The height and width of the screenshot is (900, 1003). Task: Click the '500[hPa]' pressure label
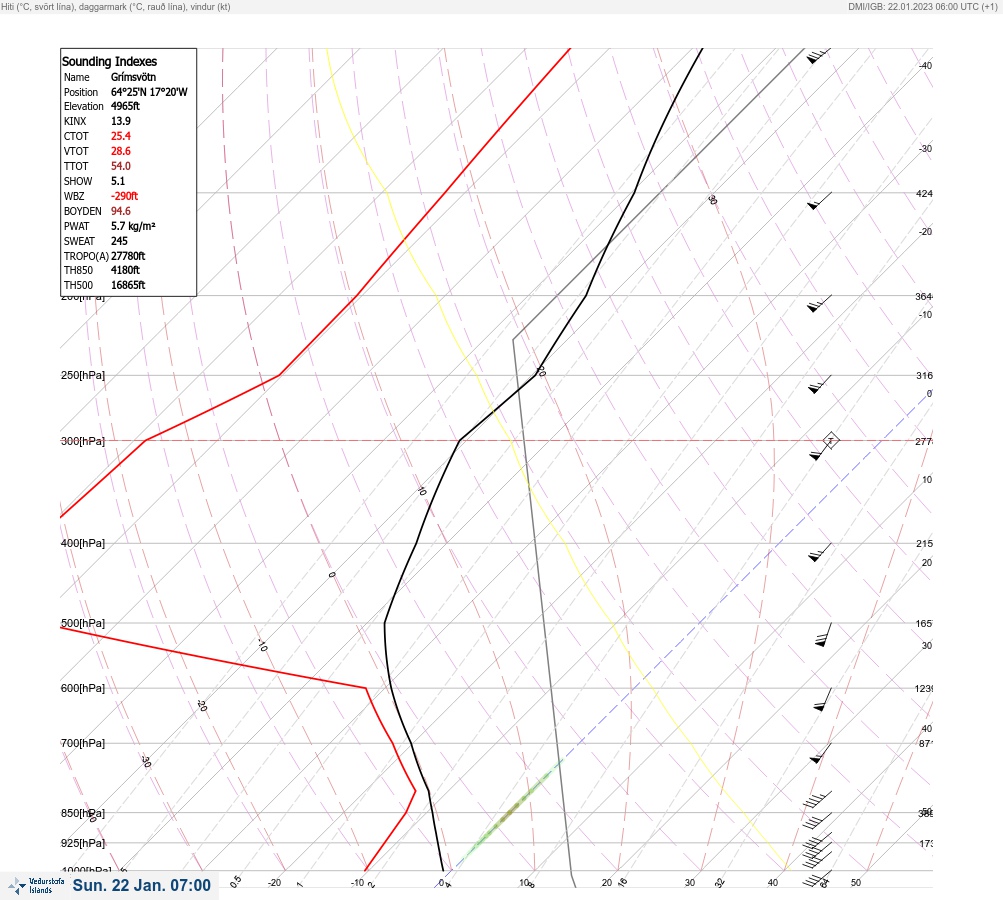83,623
